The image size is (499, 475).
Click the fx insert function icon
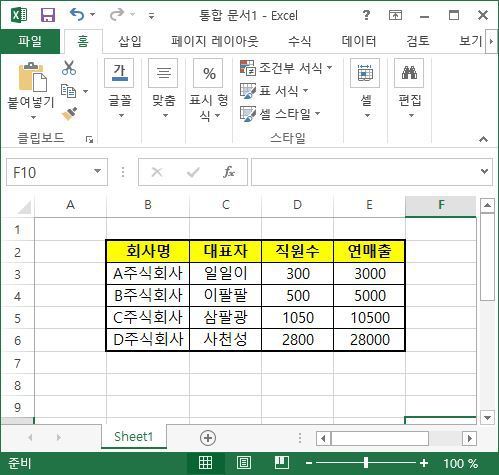click(x=229, y=172)
